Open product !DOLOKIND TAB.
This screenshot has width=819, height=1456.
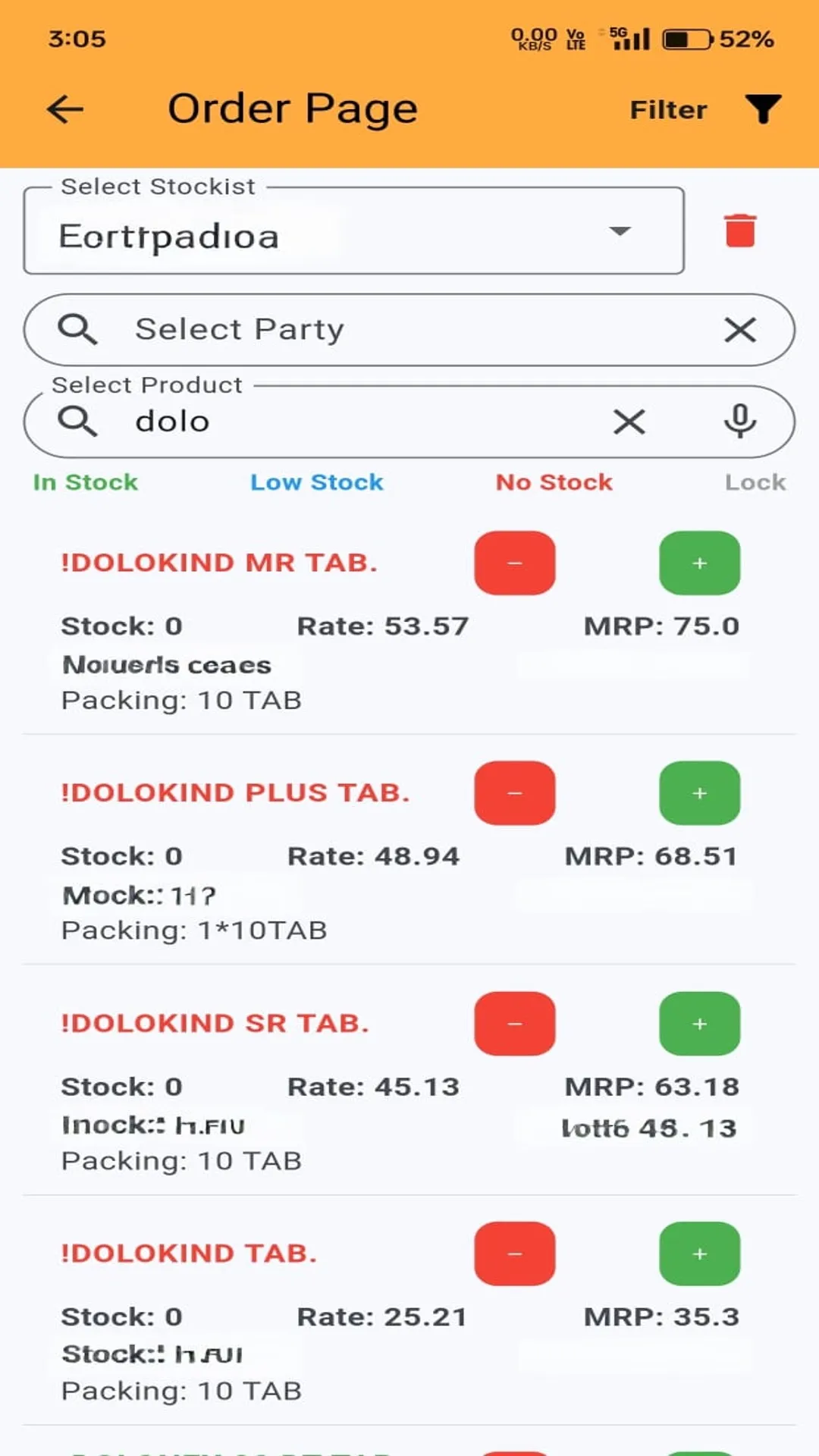pyautogui.click(x=189, y=1254)
